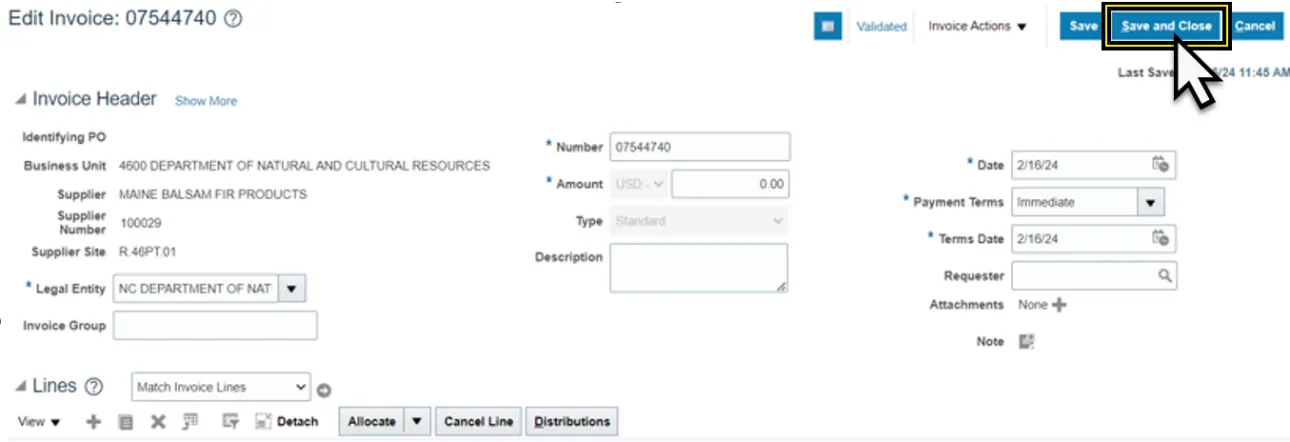Click the Save button
The image size is (1290, 442).
pos(1083,27)
